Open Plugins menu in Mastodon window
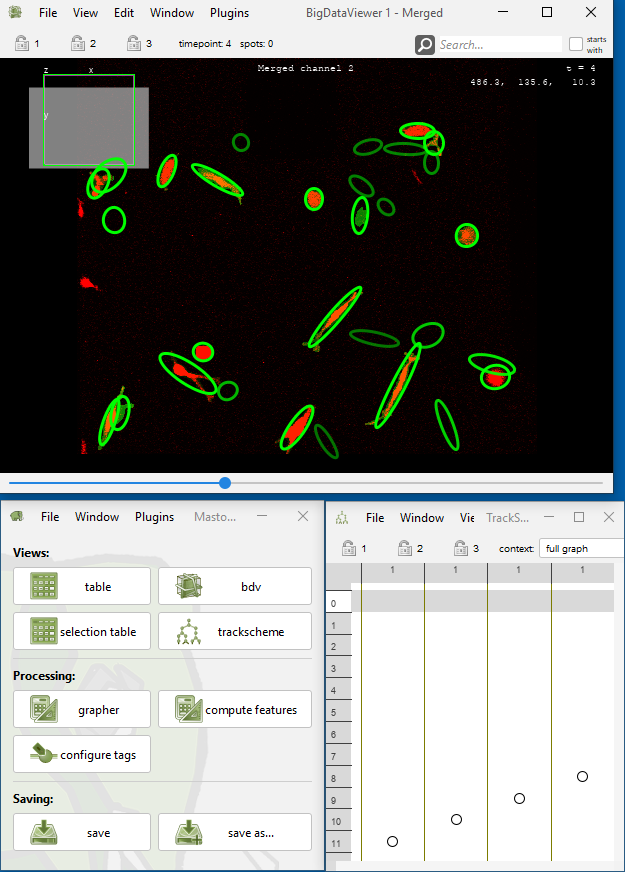This screenshot has height=872, width=625. point(154,517)
